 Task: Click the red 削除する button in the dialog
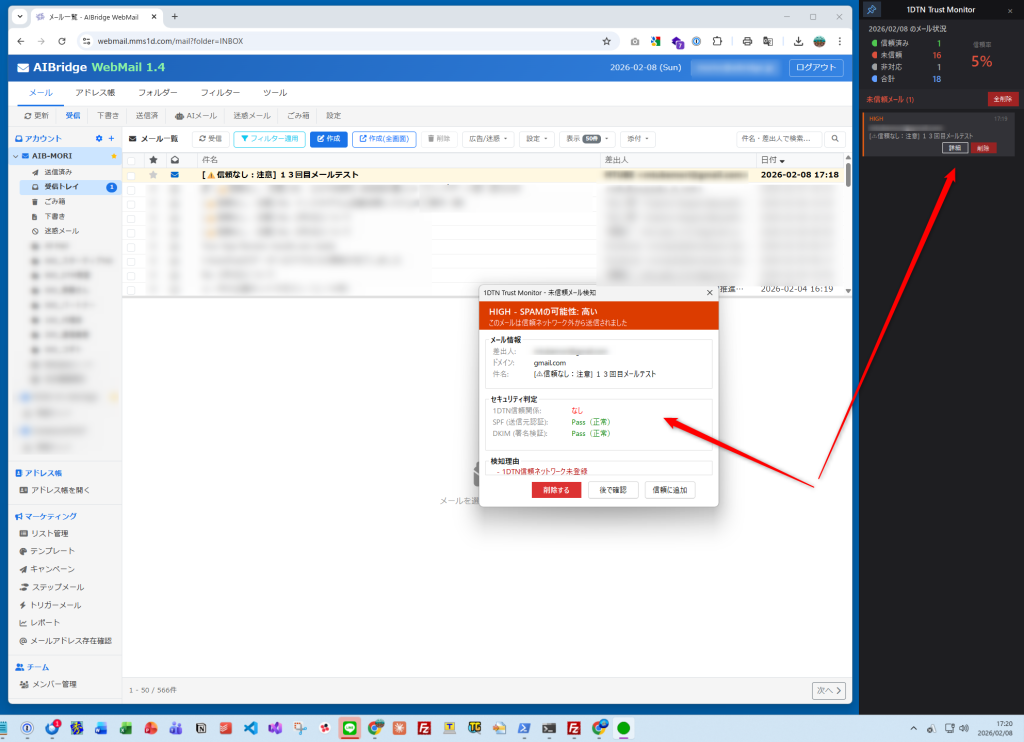556,490
